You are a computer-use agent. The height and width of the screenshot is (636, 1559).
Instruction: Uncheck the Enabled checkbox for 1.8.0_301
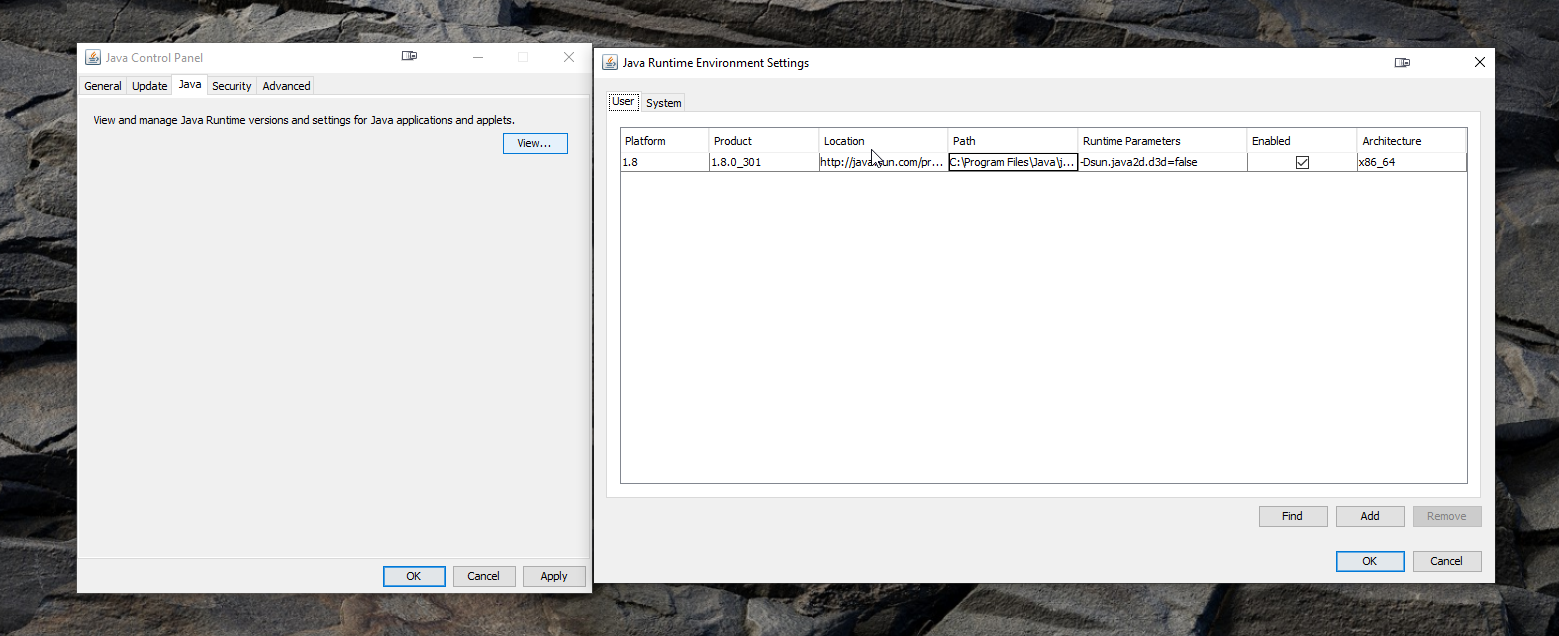tap(1302, 162)
